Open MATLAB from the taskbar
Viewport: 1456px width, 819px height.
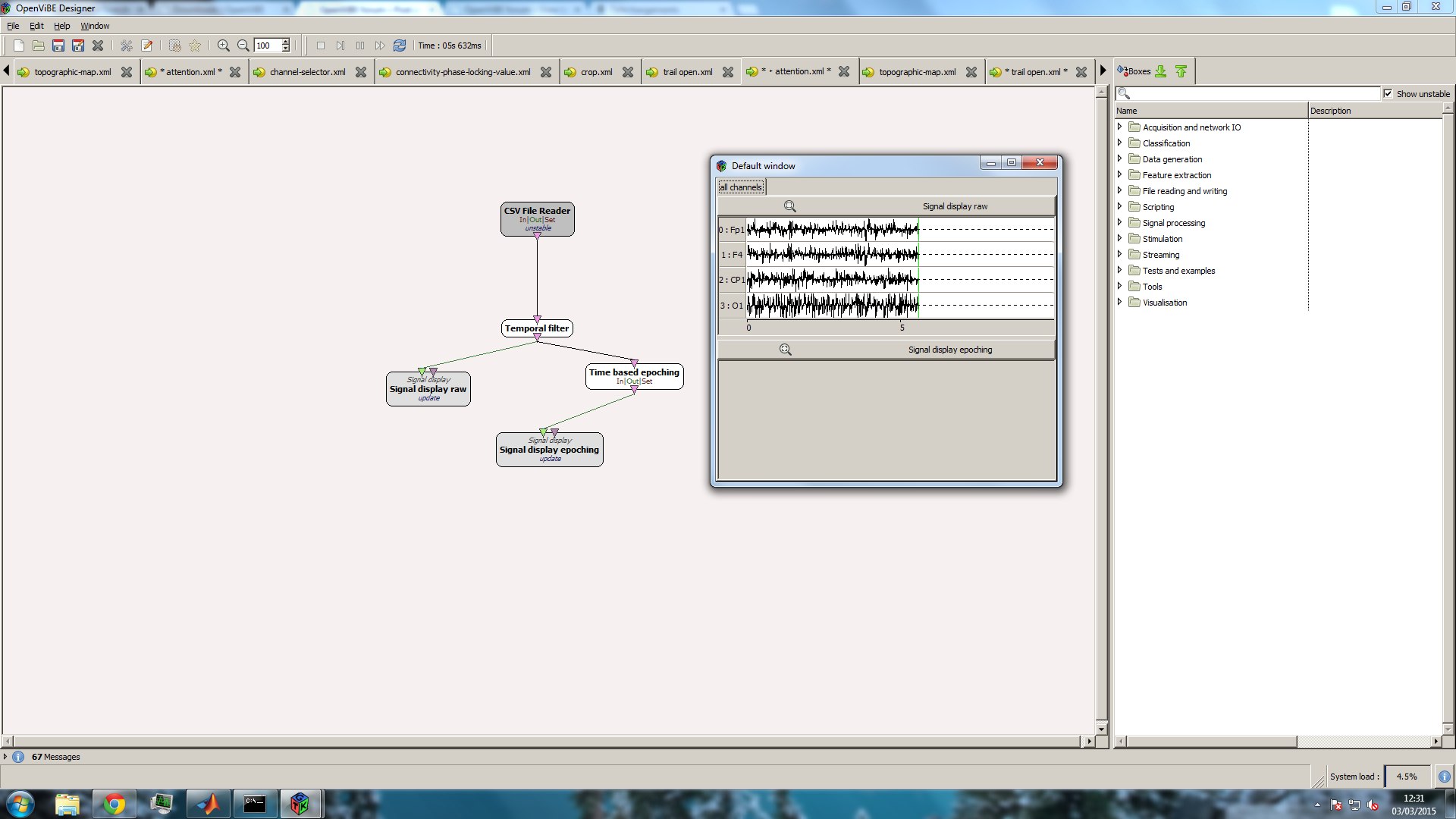pyautogui.click(x=207, y=804)
